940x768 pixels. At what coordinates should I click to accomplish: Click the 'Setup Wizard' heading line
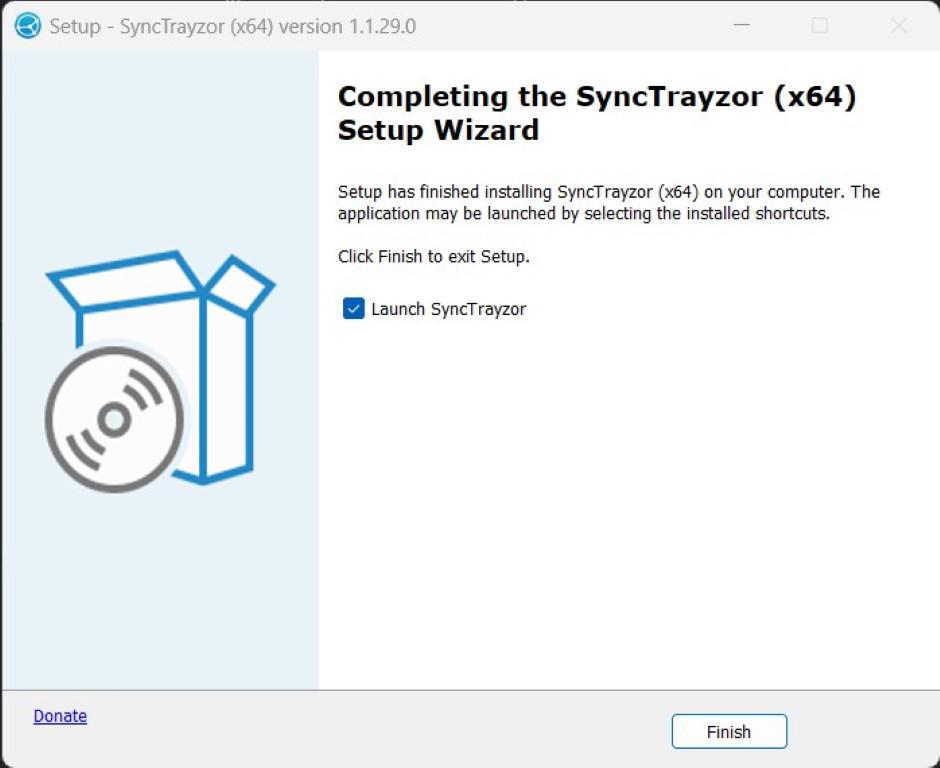click(438, 130)
